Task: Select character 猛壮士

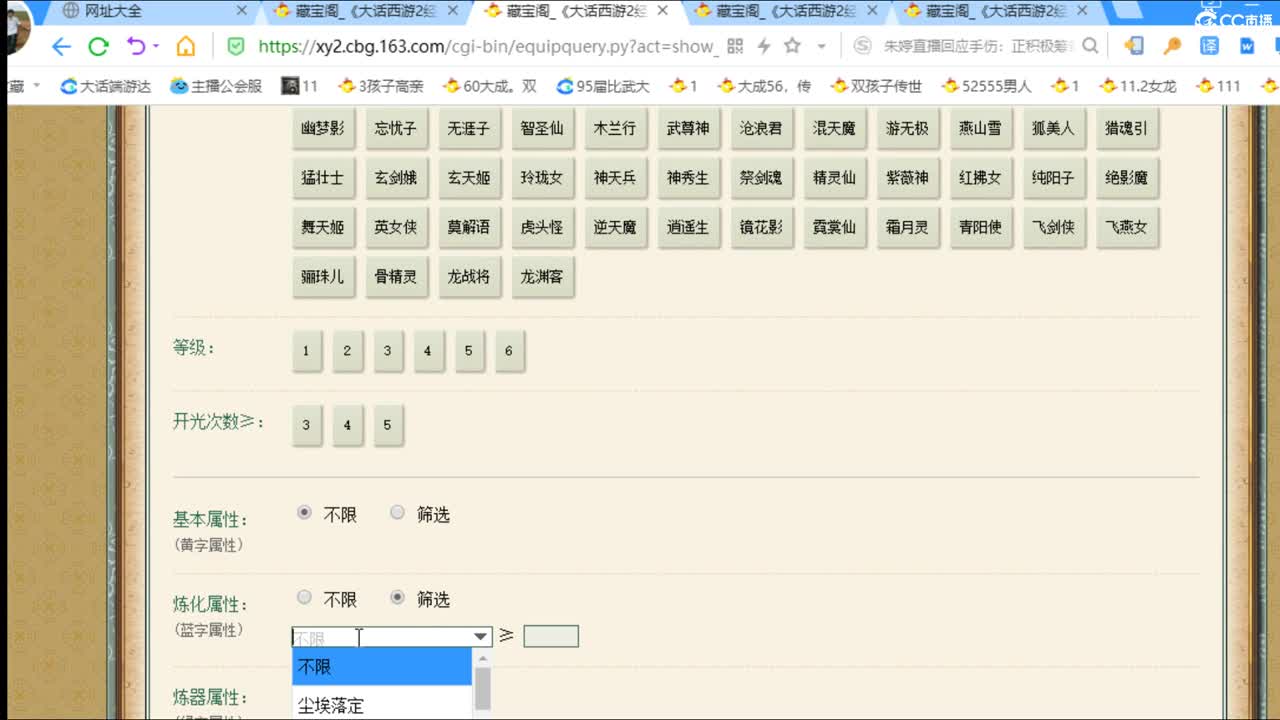Action: point(322,178)
